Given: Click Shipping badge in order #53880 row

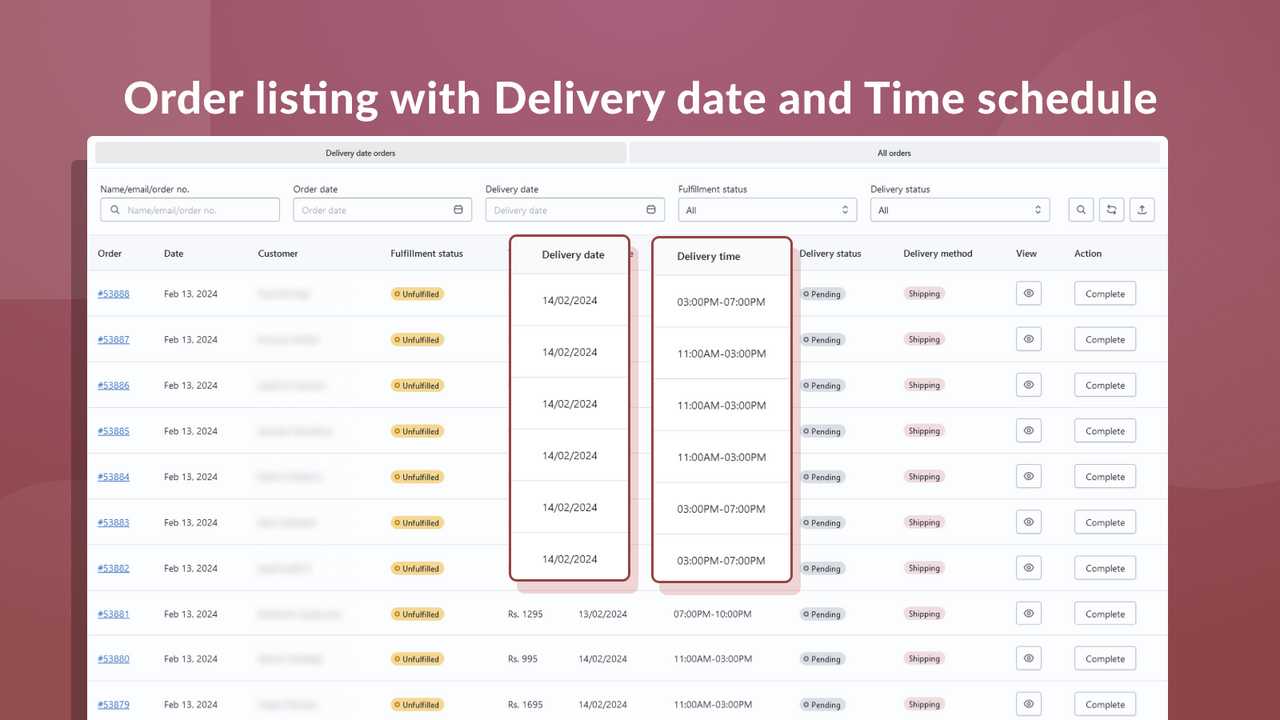Looking at the screenshot, I should (x=924, y=659).
